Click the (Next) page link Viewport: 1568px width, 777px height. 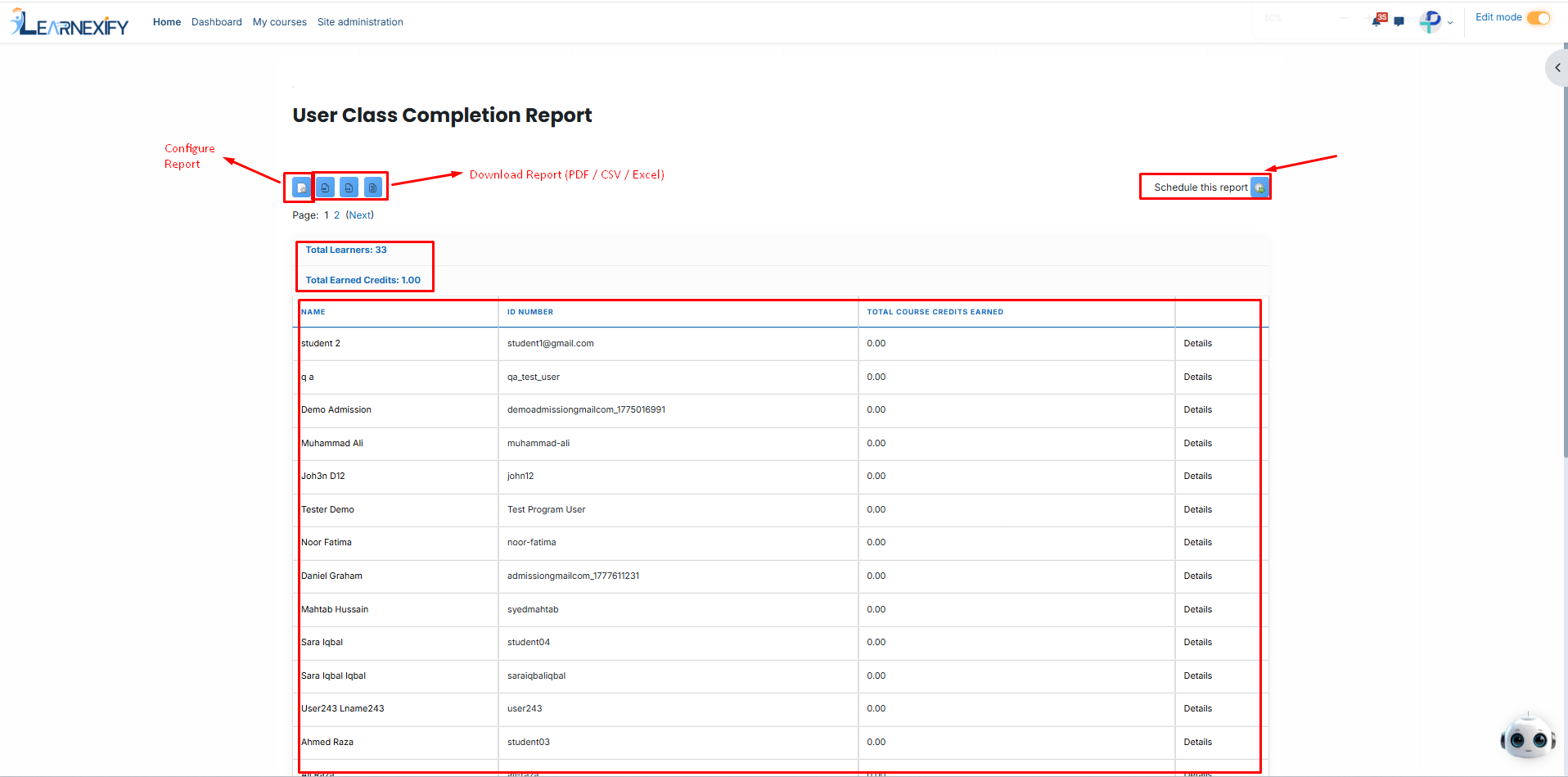(360, 215)
